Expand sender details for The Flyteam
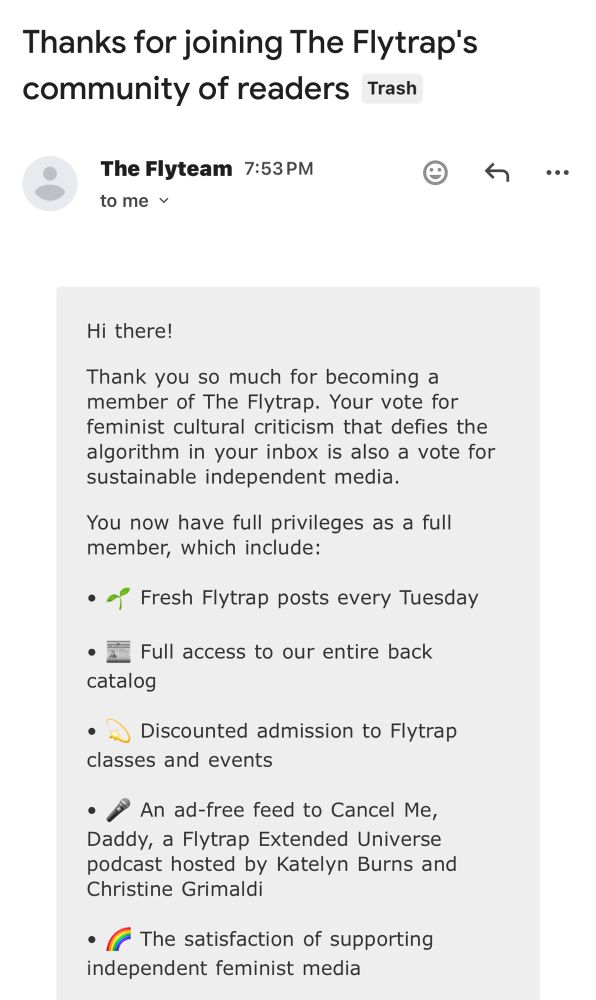Viewport: 596px width, 1000px height. pyautogui.click(x=166, y=168)
